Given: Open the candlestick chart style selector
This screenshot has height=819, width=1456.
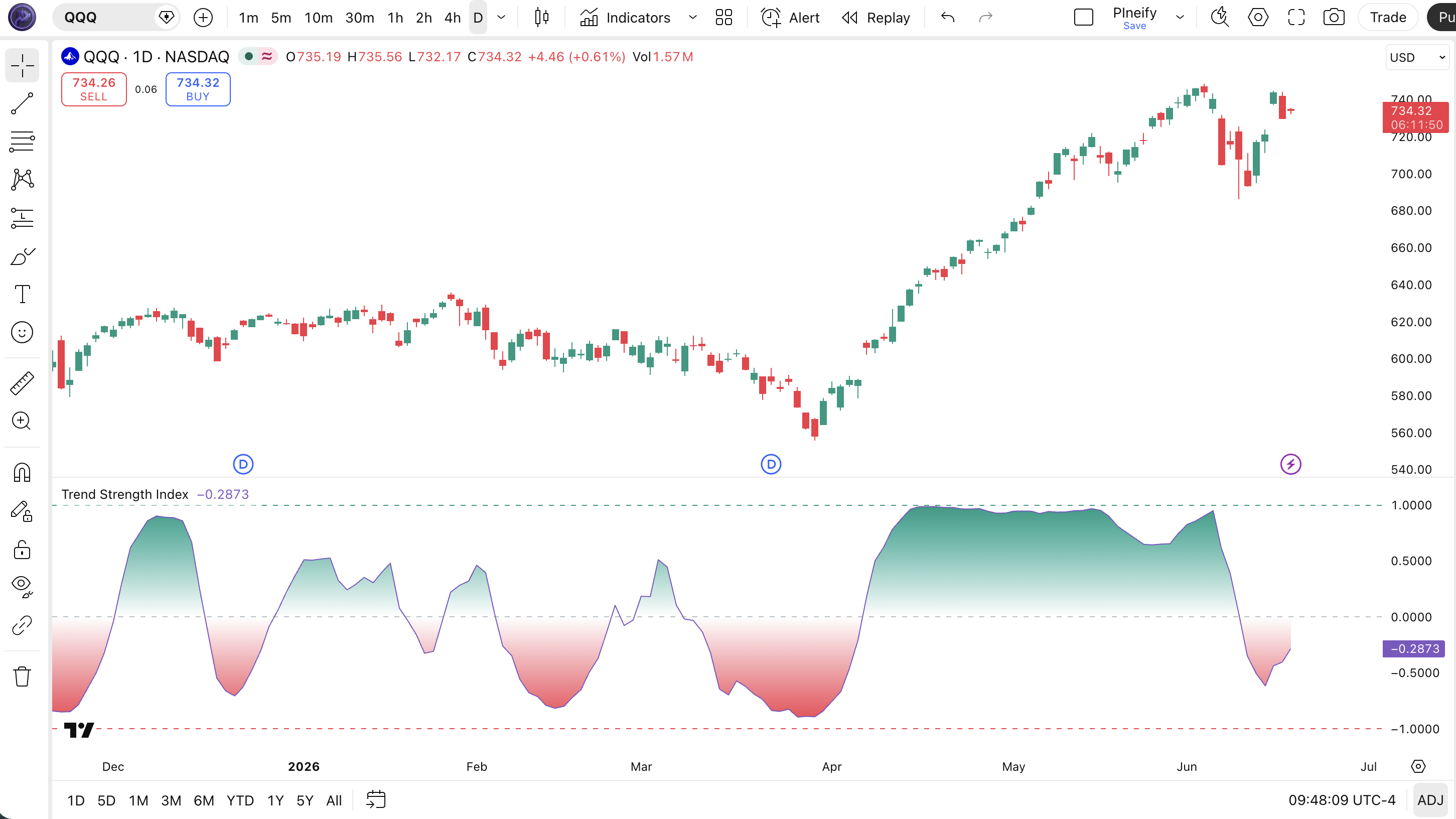Looking at the screenshot, I should [x=541, y=18].
